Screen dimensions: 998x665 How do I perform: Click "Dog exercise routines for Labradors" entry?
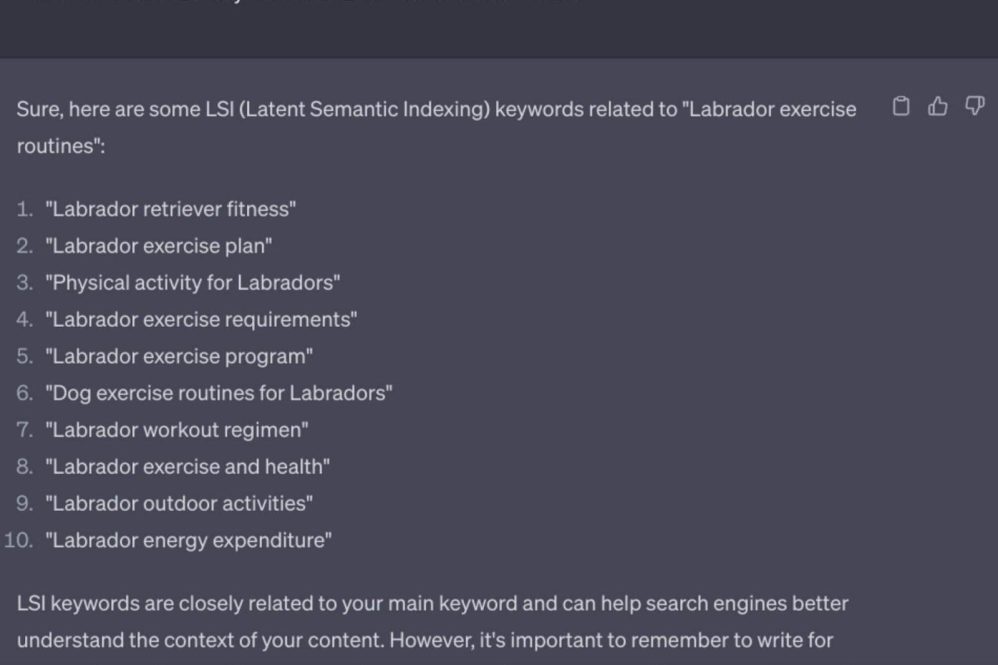(x=218, y=393)
